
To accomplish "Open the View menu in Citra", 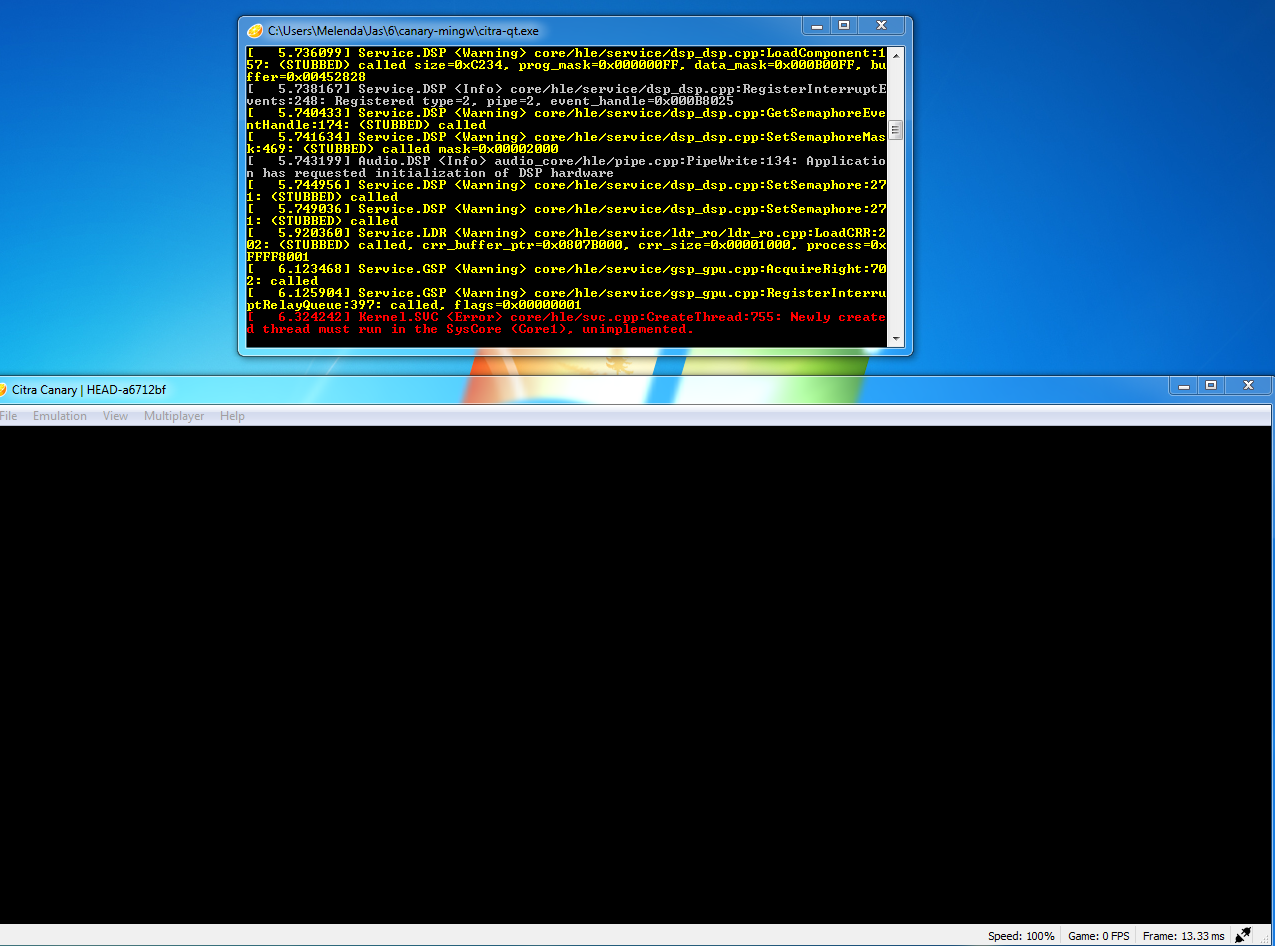I will point(115,416).
